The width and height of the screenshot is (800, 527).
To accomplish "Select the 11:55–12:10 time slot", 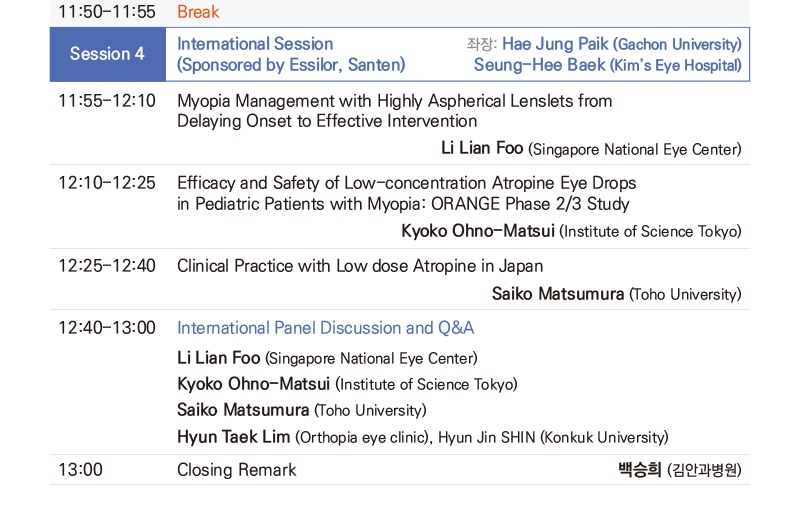I will click(x=107, y=101).
